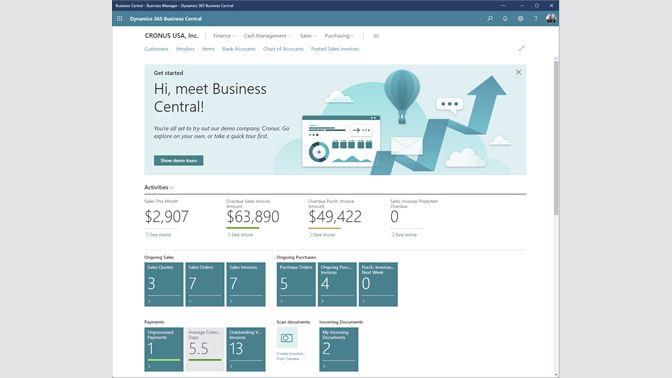The width and height of the screenshot is (672, 378).
Task: Collapse the Activities section chevron
Action: click(x=171, y=188)
